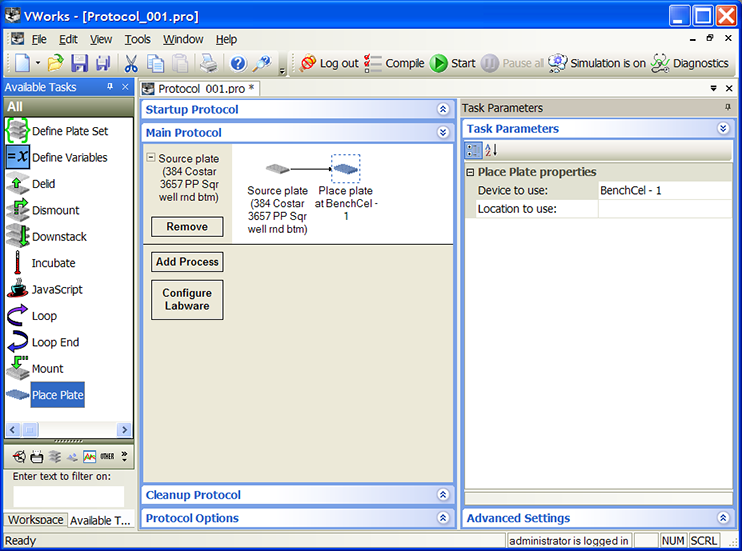
Task: Expand the Startup Protocol section
Action: [x=443, y=109]
